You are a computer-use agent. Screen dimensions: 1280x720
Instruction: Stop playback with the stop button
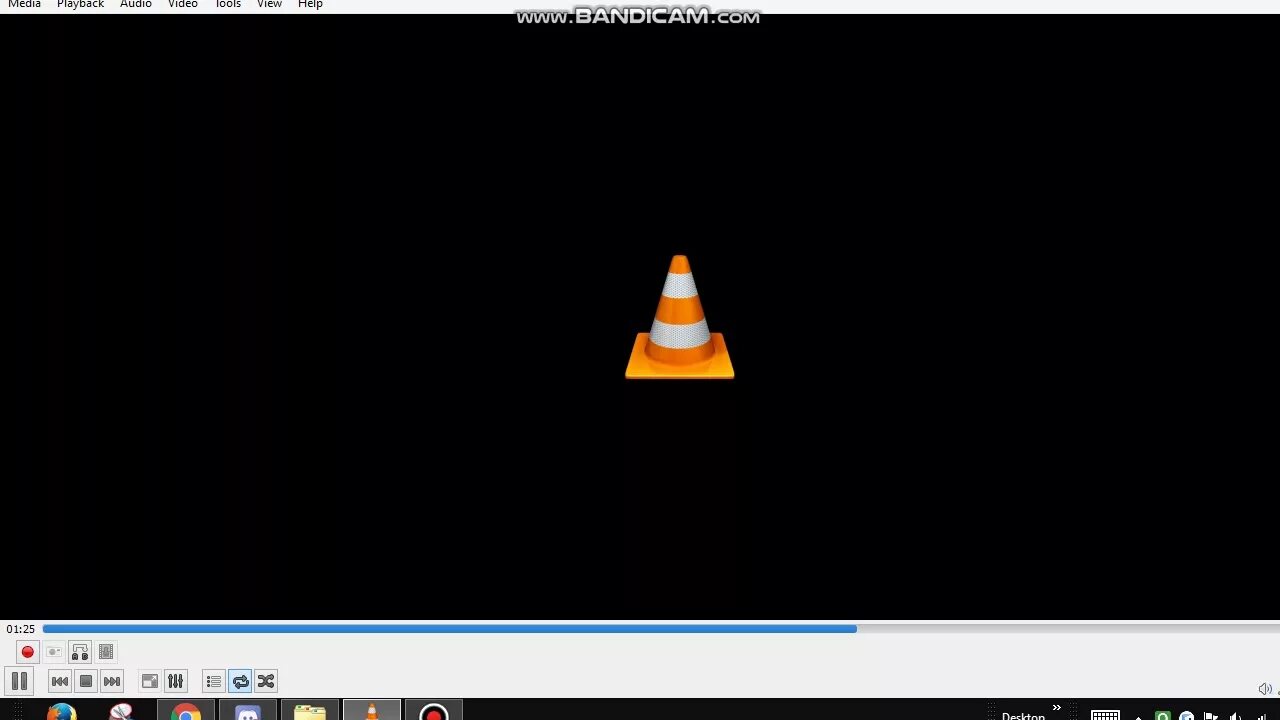pyautogui.click(x=86, y=682)
